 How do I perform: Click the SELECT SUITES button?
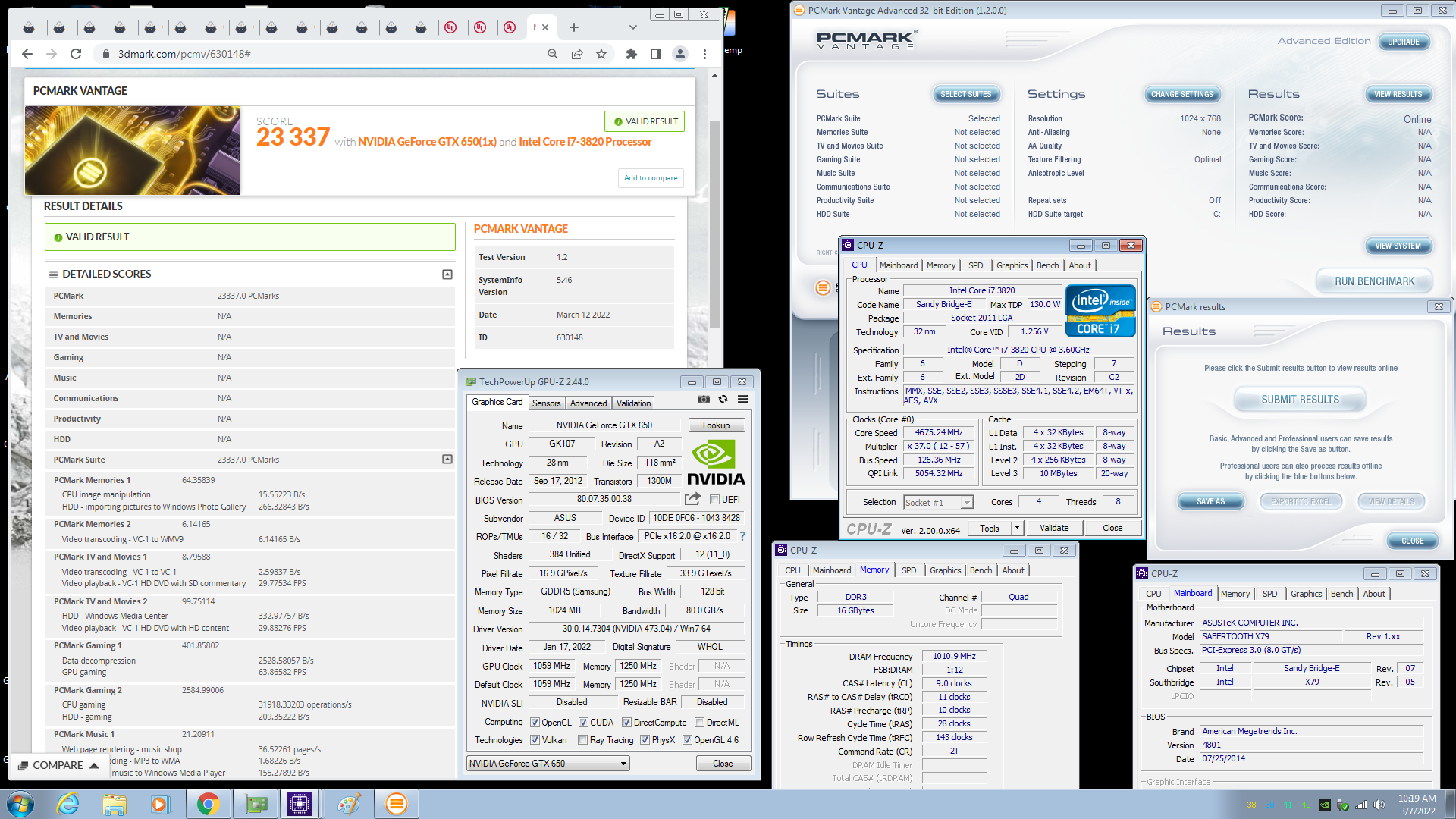pyautogui.click(x=965, y=94)
